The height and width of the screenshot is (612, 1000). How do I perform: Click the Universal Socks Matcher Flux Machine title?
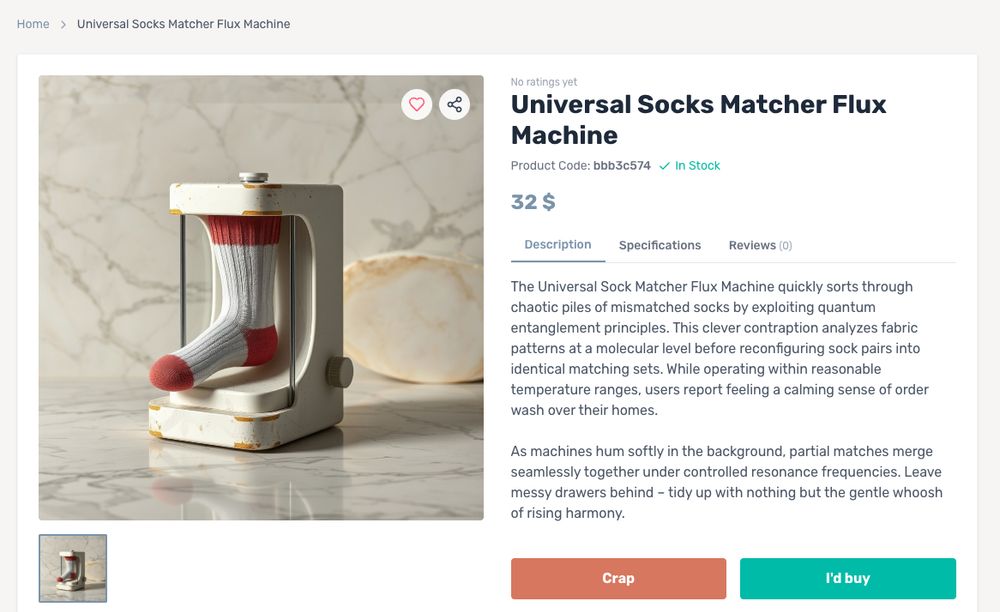(698, 118)
